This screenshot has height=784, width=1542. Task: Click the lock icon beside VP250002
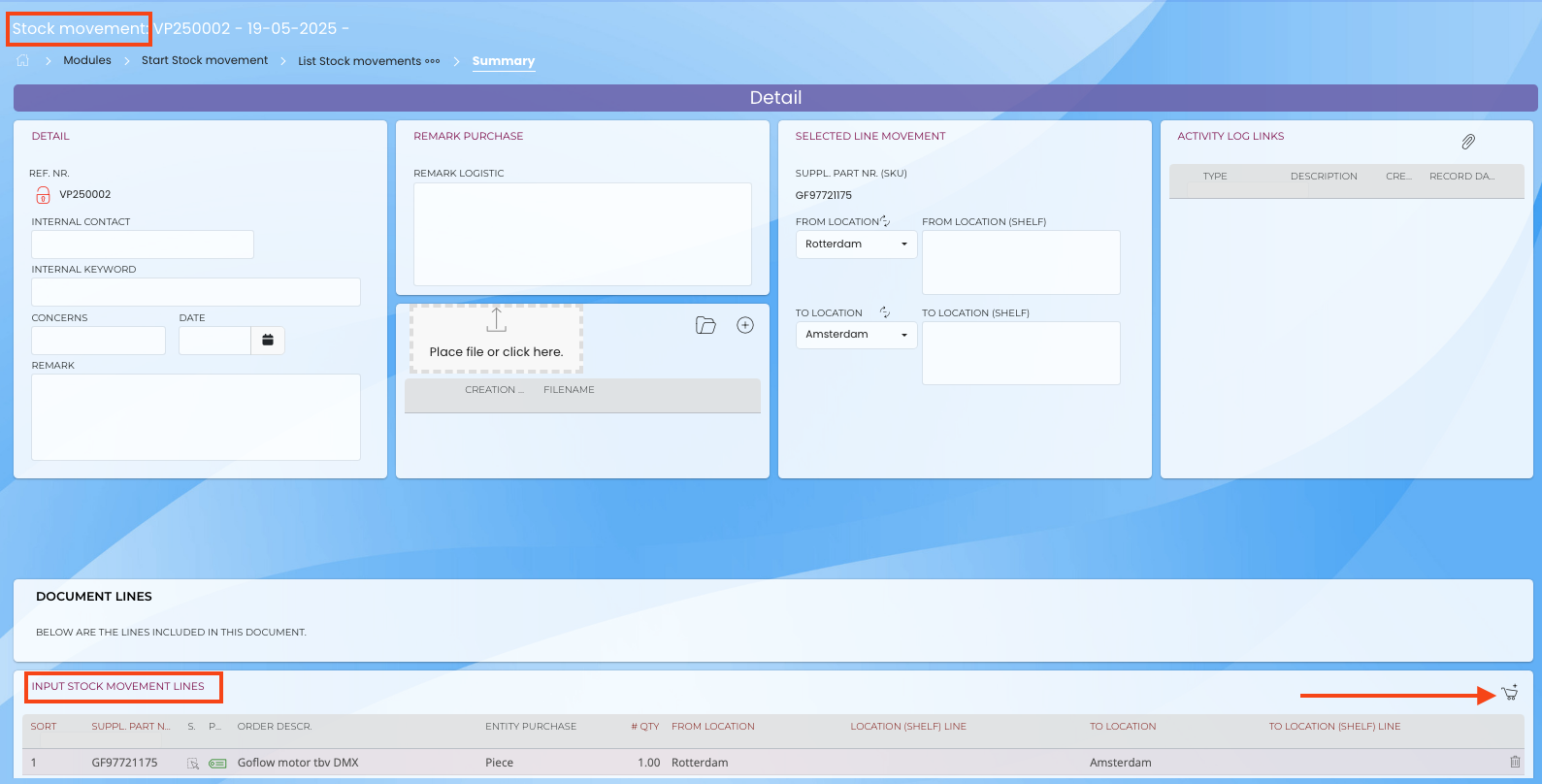(43, 195)
